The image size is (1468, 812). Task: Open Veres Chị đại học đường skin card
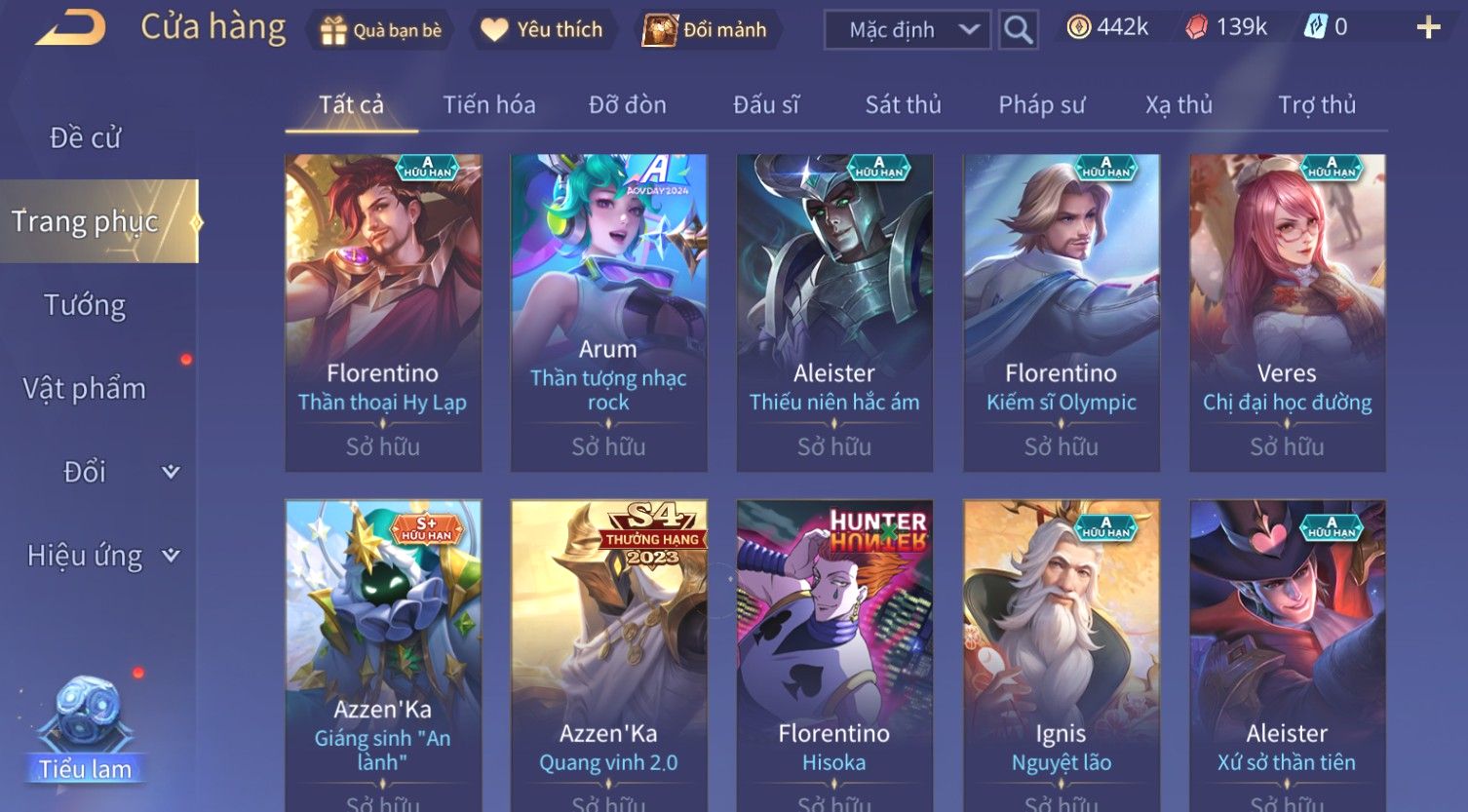pos(1287,313)
